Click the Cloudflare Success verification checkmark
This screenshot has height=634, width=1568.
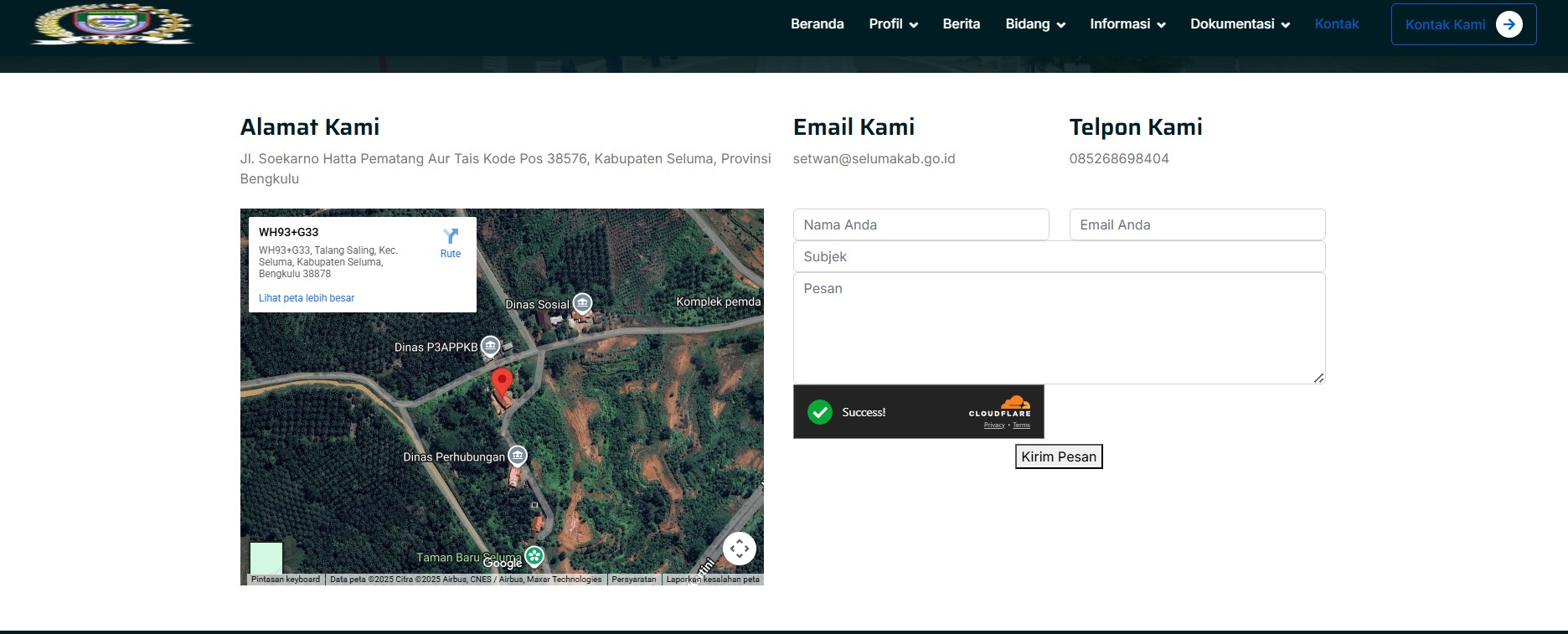tap(820, 412)
